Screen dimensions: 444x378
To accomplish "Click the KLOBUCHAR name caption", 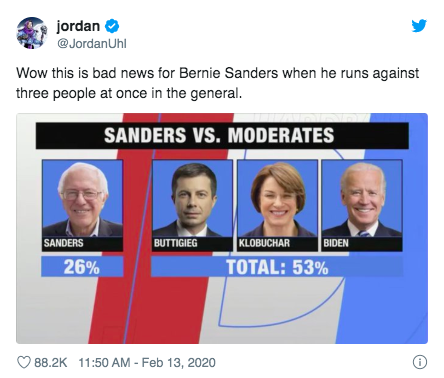I will pos(264,243).
